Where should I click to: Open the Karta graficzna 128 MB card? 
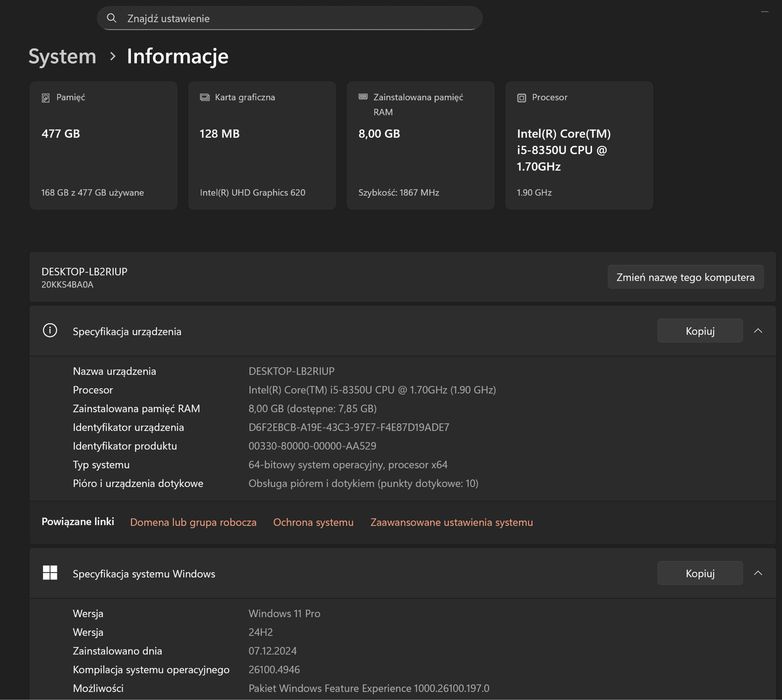[262, 146]
